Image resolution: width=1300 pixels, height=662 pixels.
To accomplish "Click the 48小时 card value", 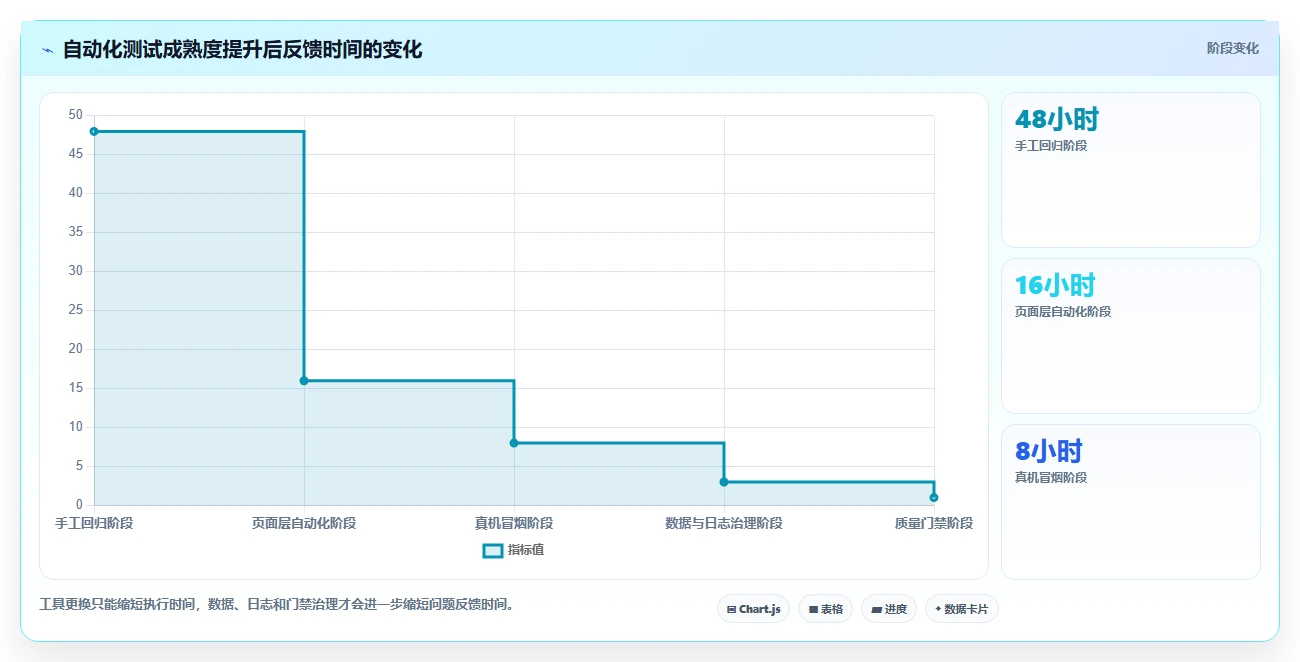I will (x=1057, y=120).
